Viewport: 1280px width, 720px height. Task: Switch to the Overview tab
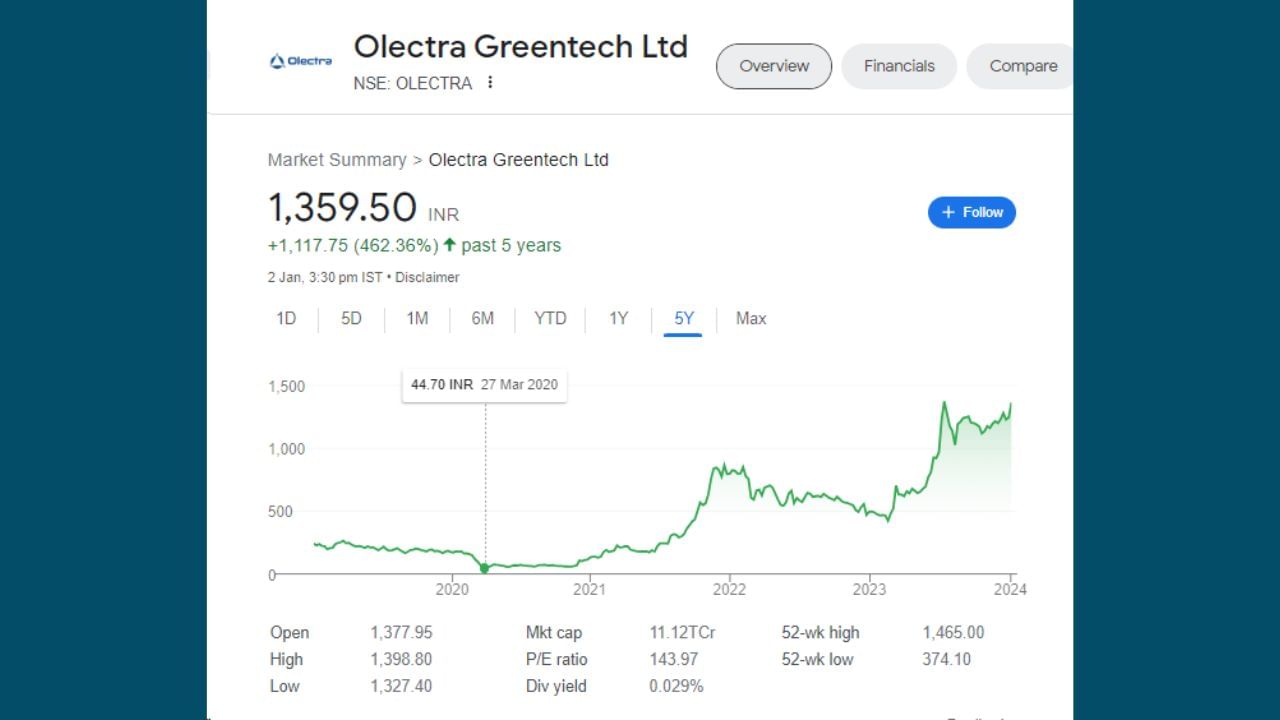(773, 66)
